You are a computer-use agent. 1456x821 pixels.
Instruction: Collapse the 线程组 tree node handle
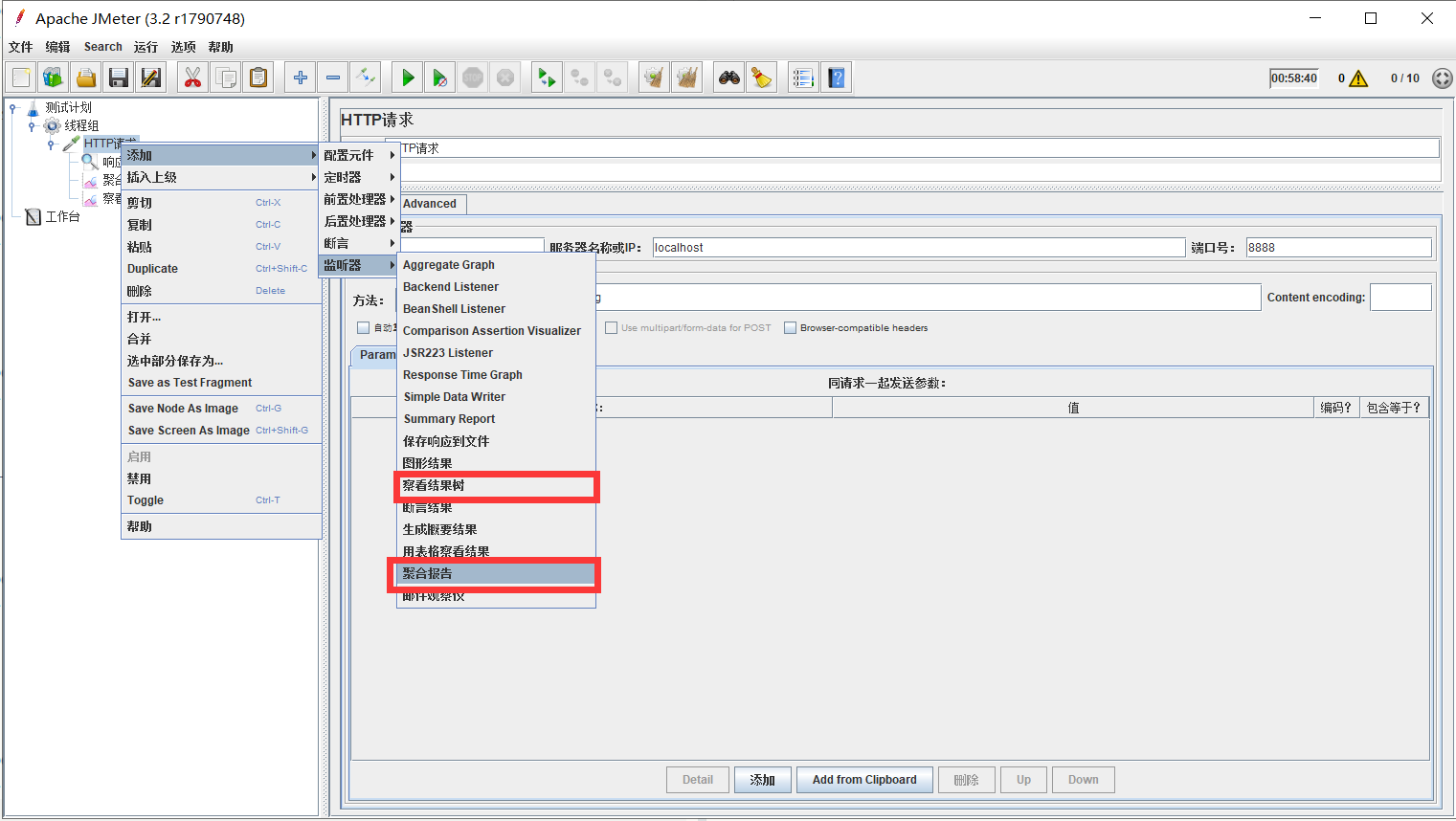(x=32, y=125)
